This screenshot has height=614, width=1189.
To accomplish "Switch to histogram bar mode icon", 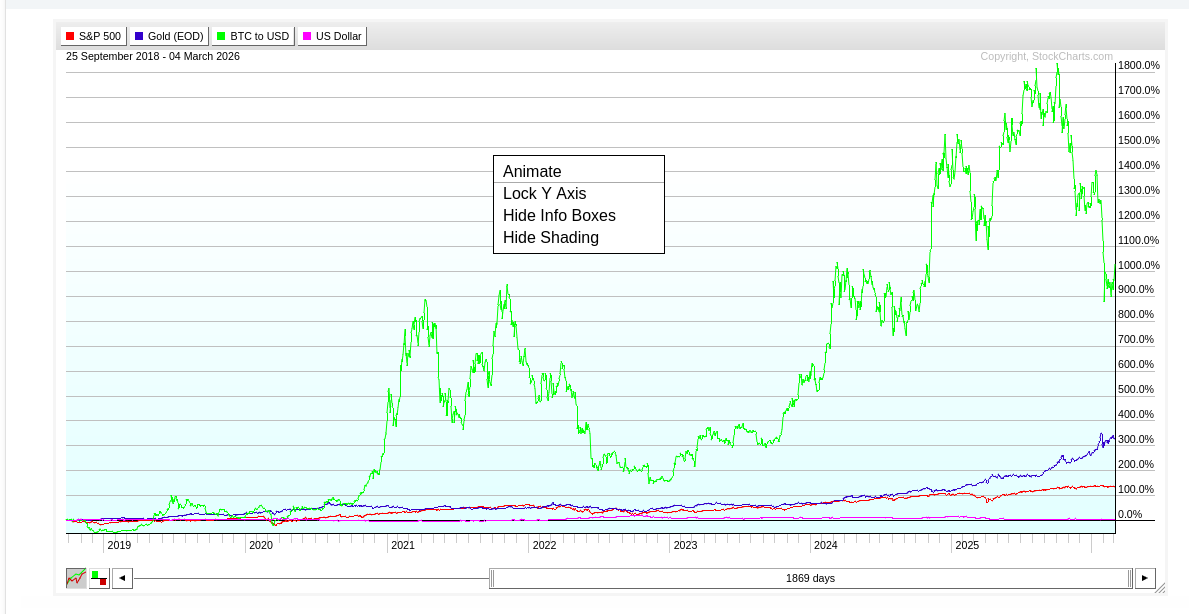I will click(x=99, y=578).
